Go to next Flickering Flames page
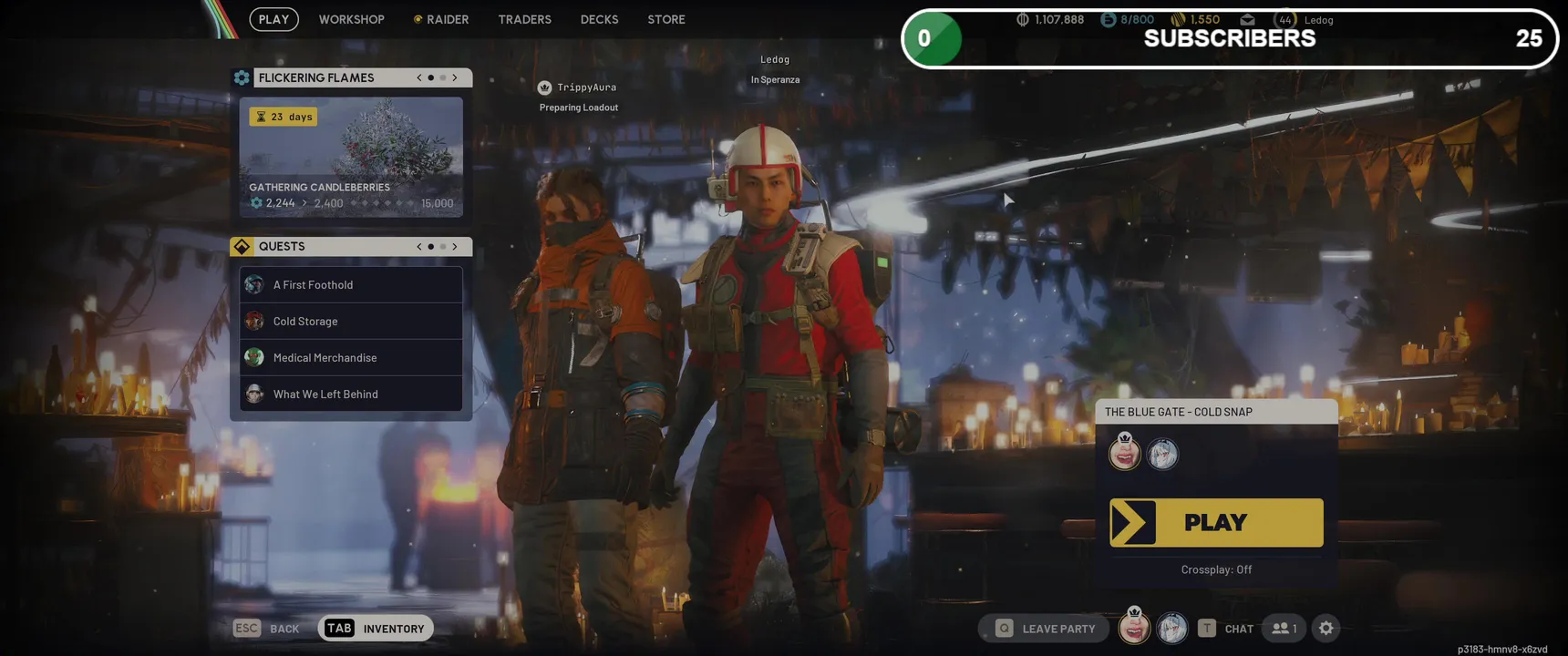This screenshot has width=1568, height=656. pyautogui.click(x=455, y=77)
